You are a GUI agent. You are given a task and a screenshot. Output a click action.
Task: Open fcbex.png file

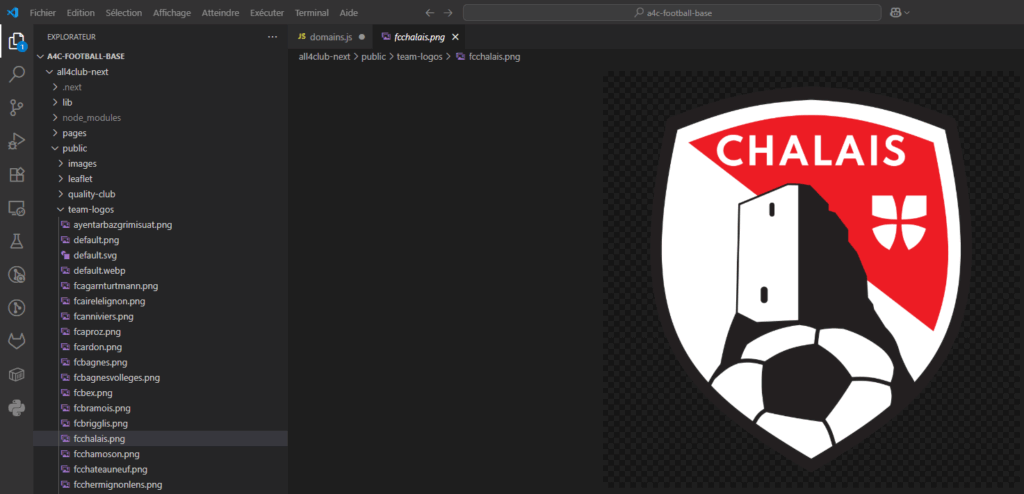pyautogui.click(x=93, y=393)
